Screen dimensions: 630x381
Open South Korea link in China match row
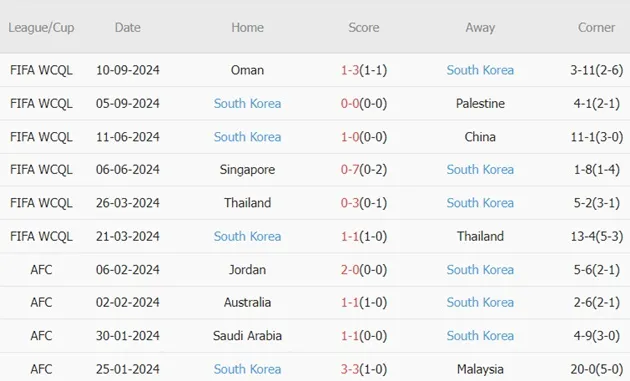(248, 137)
